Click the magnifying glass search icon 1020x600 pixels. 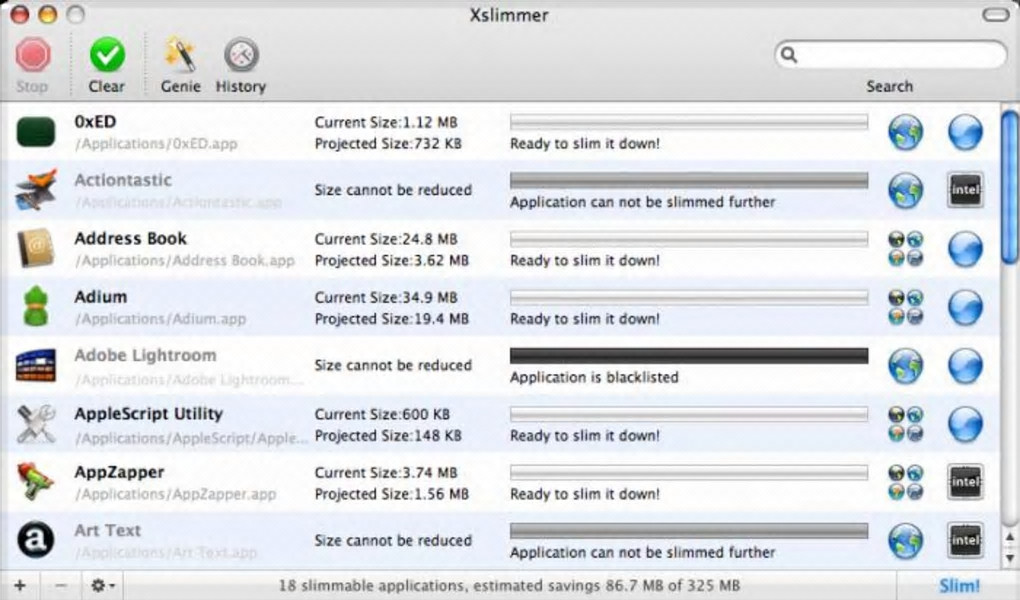pos(788,55)
